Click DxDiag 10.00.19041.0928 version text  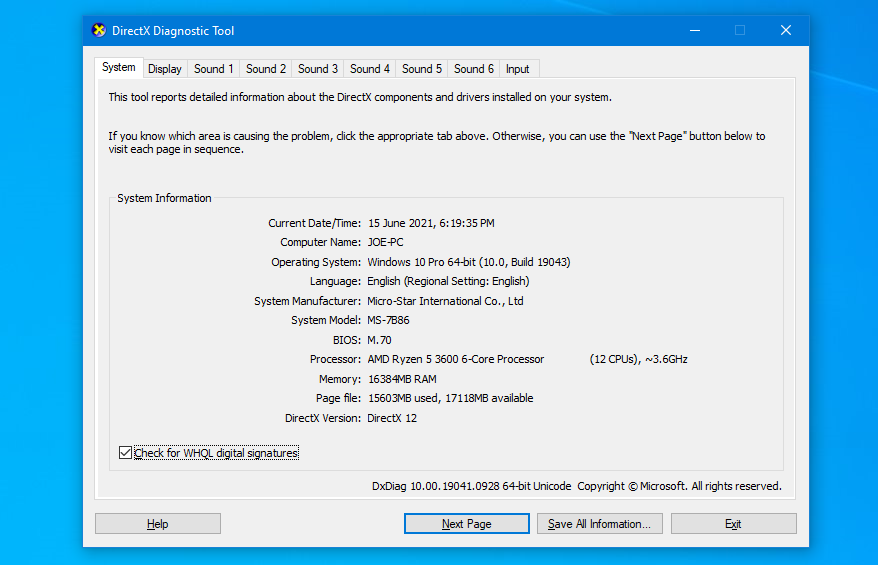pyautogui.click(x=471, y=486)
